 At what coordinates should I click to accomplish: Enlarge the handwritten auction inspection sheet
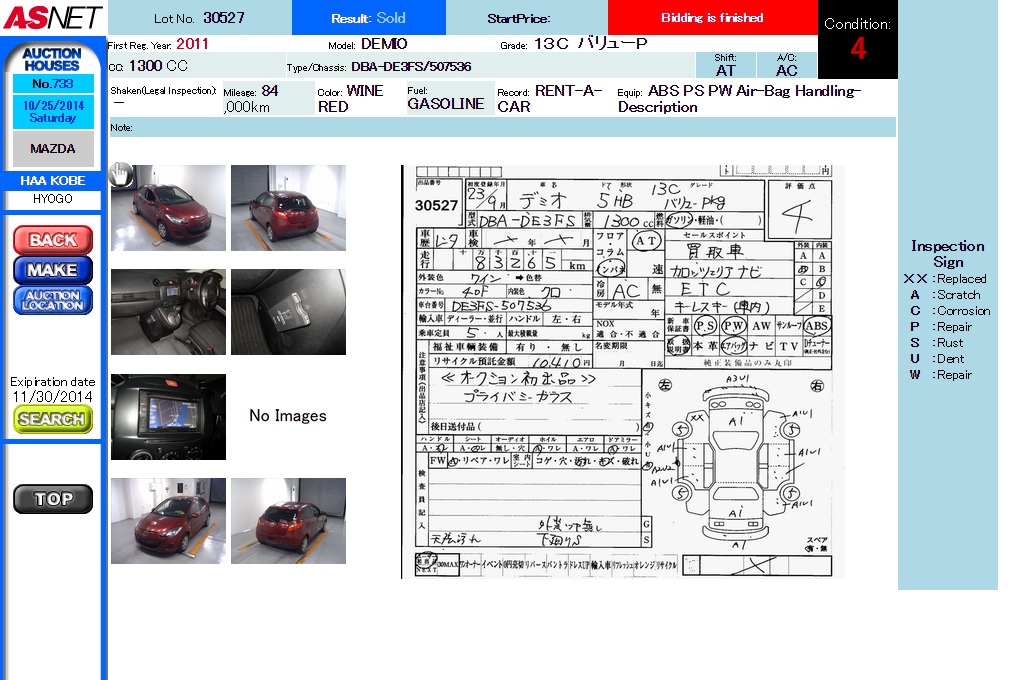click(x=623, y=371)
